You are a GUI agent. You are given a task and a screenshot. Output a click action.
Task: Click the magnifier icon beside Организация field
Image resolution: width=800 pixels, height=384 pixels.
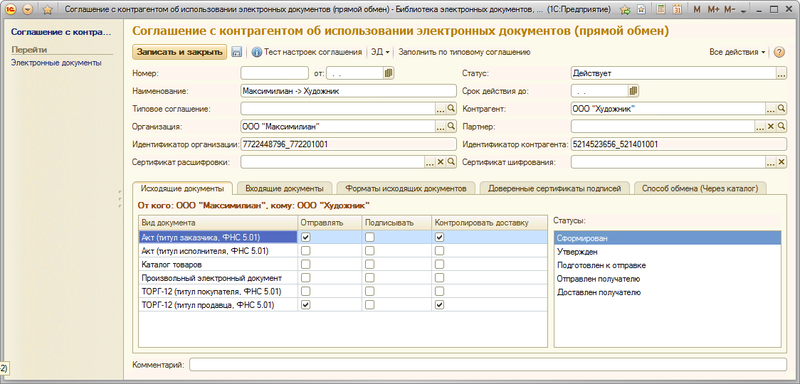[451, 126]
